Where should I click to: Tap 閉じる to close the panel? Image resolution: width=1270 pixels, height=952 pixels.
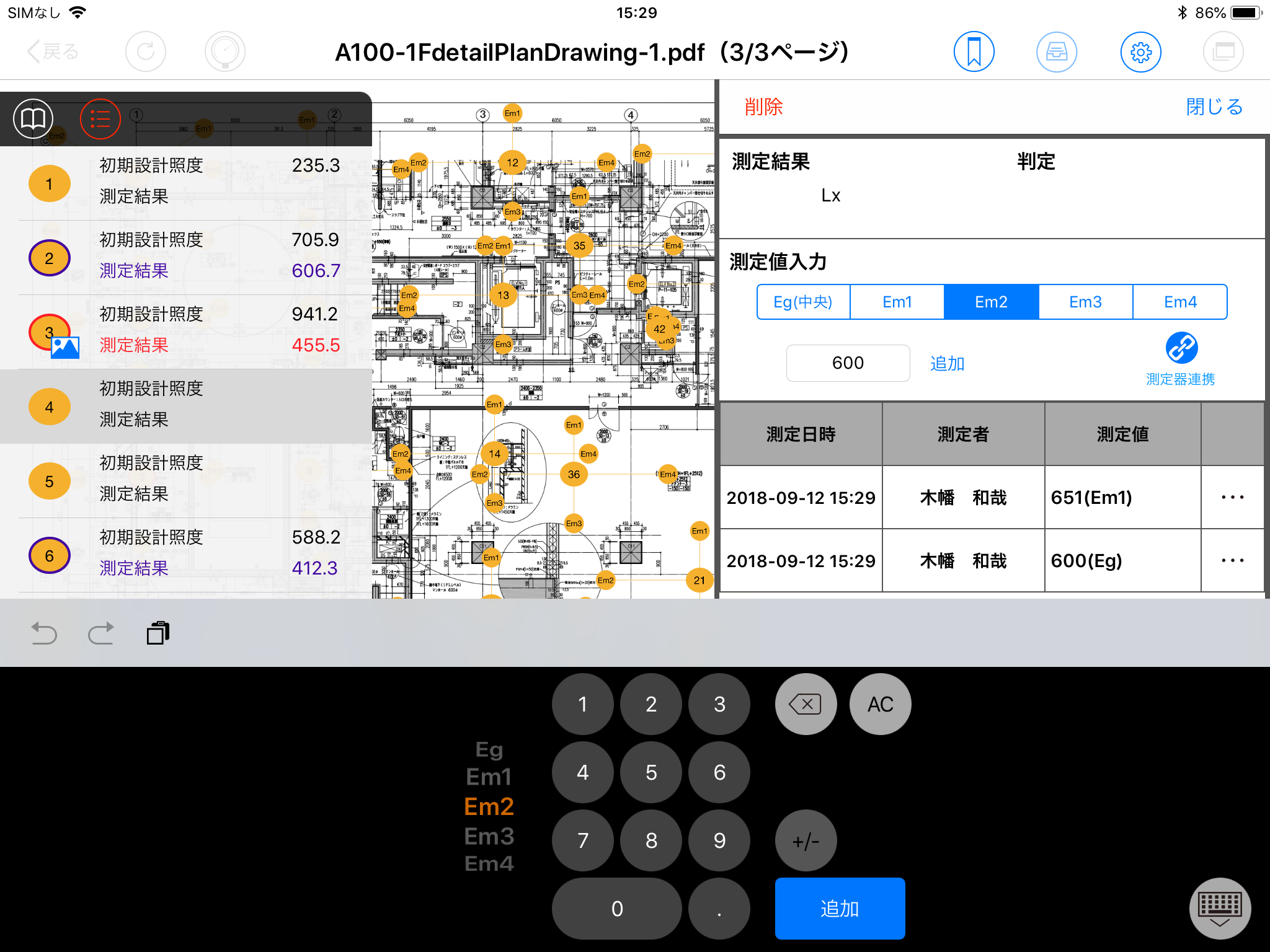[1214, 107]
